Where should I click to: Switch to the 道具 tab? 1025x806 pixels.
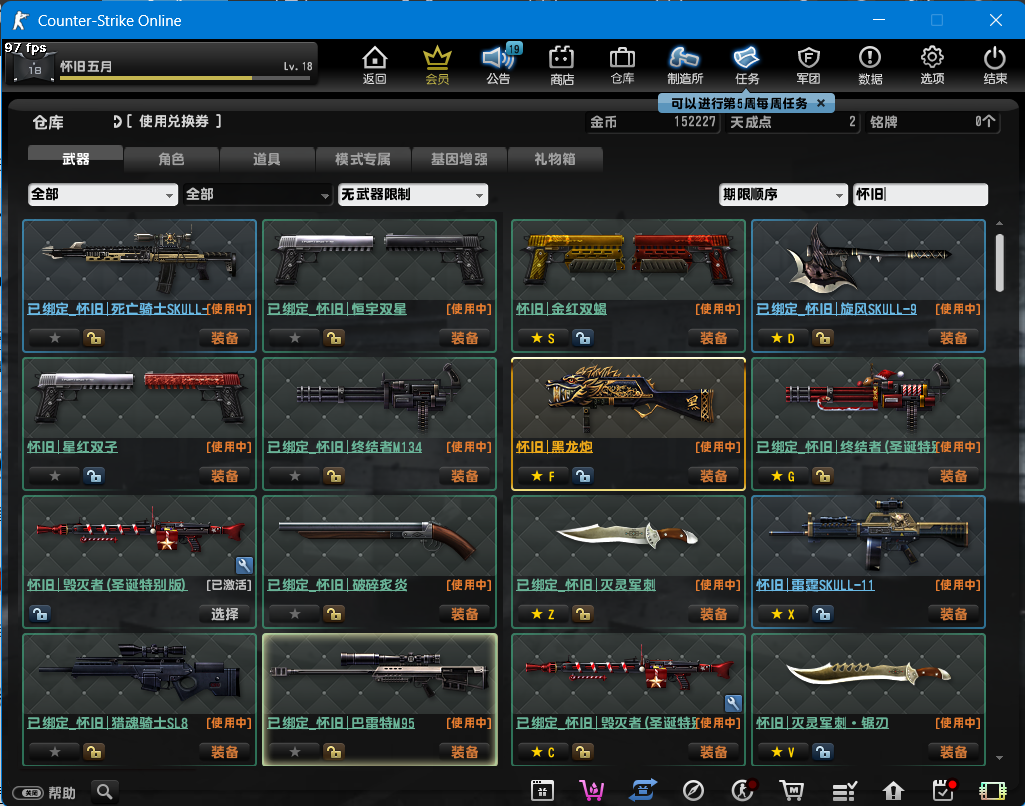[x=267, y=159]
